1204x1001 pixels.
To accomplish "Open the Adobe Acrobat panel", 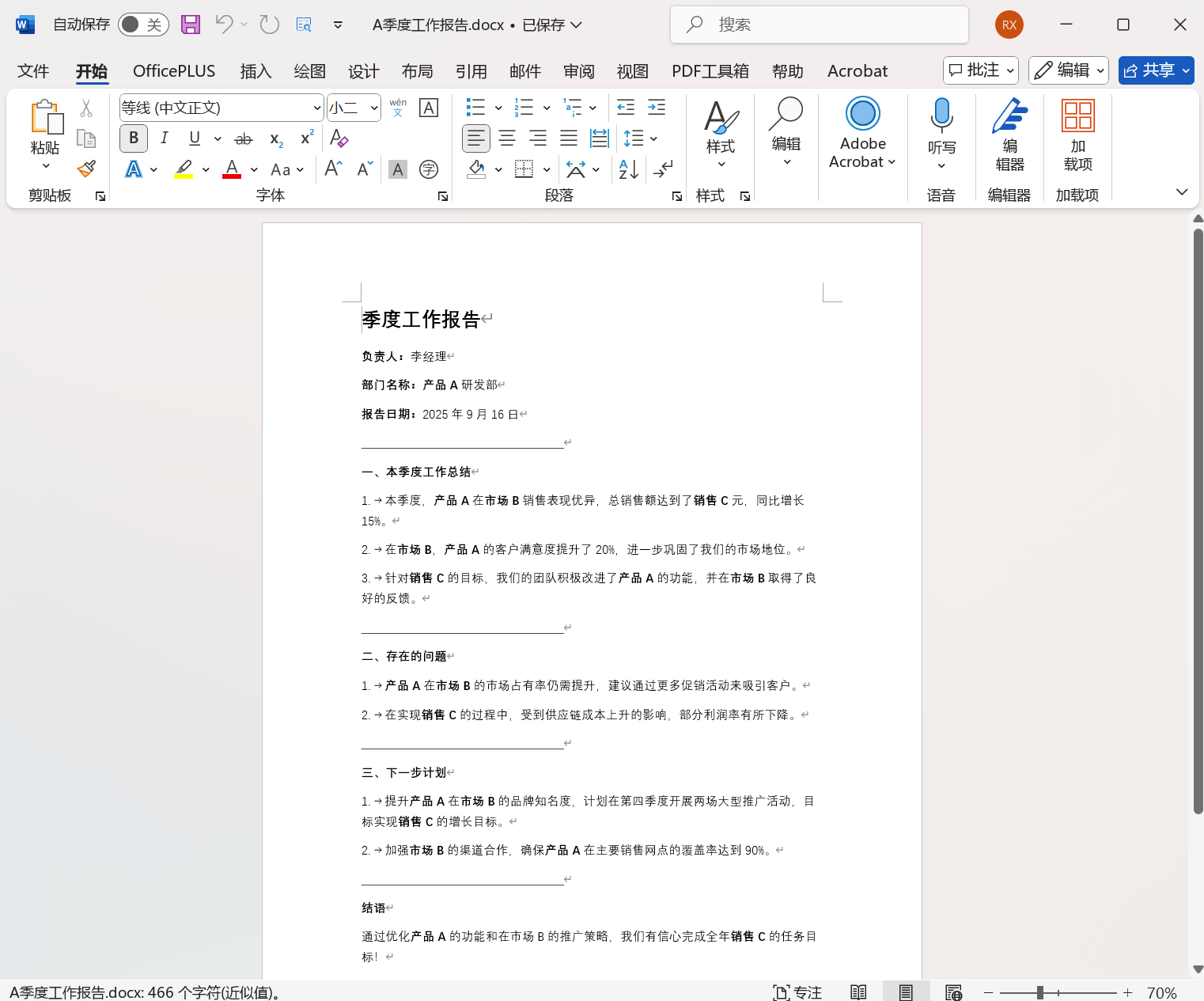I will pyautogui.click(x=862, y=133).
